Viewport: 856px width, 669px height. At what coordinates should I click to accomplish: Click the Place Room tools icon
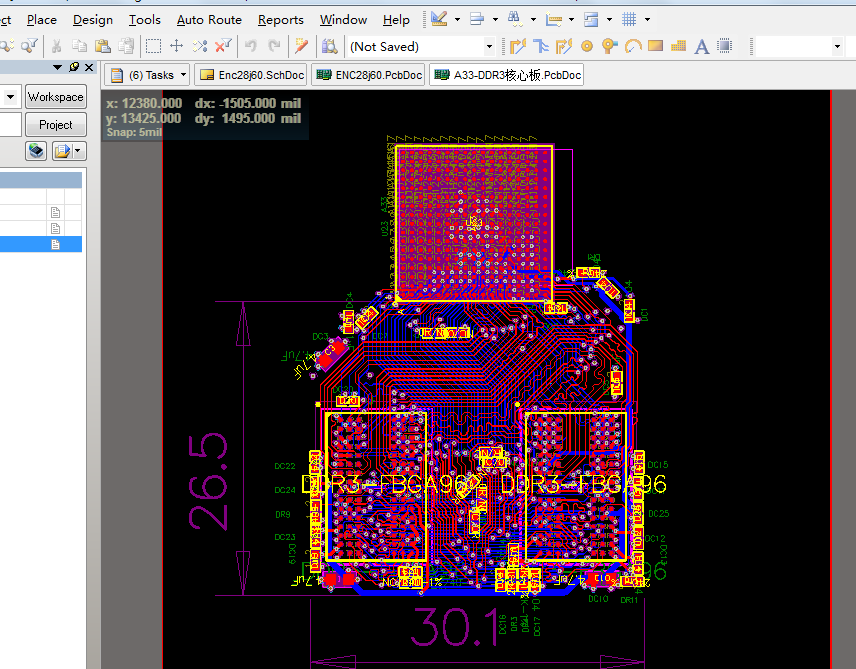[x=591, y=19]
